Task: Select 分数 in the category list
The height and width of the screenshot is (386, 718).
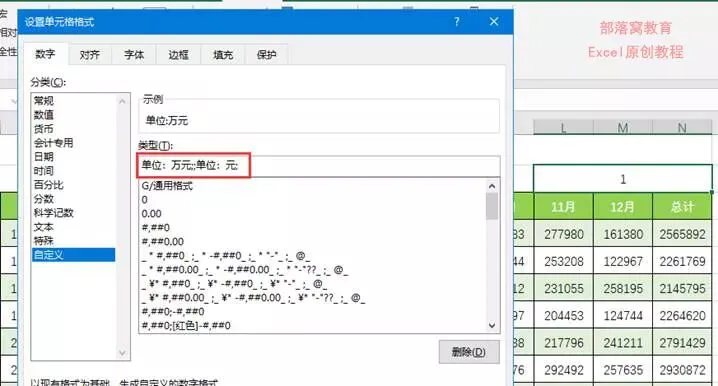Action: [73, 199]
